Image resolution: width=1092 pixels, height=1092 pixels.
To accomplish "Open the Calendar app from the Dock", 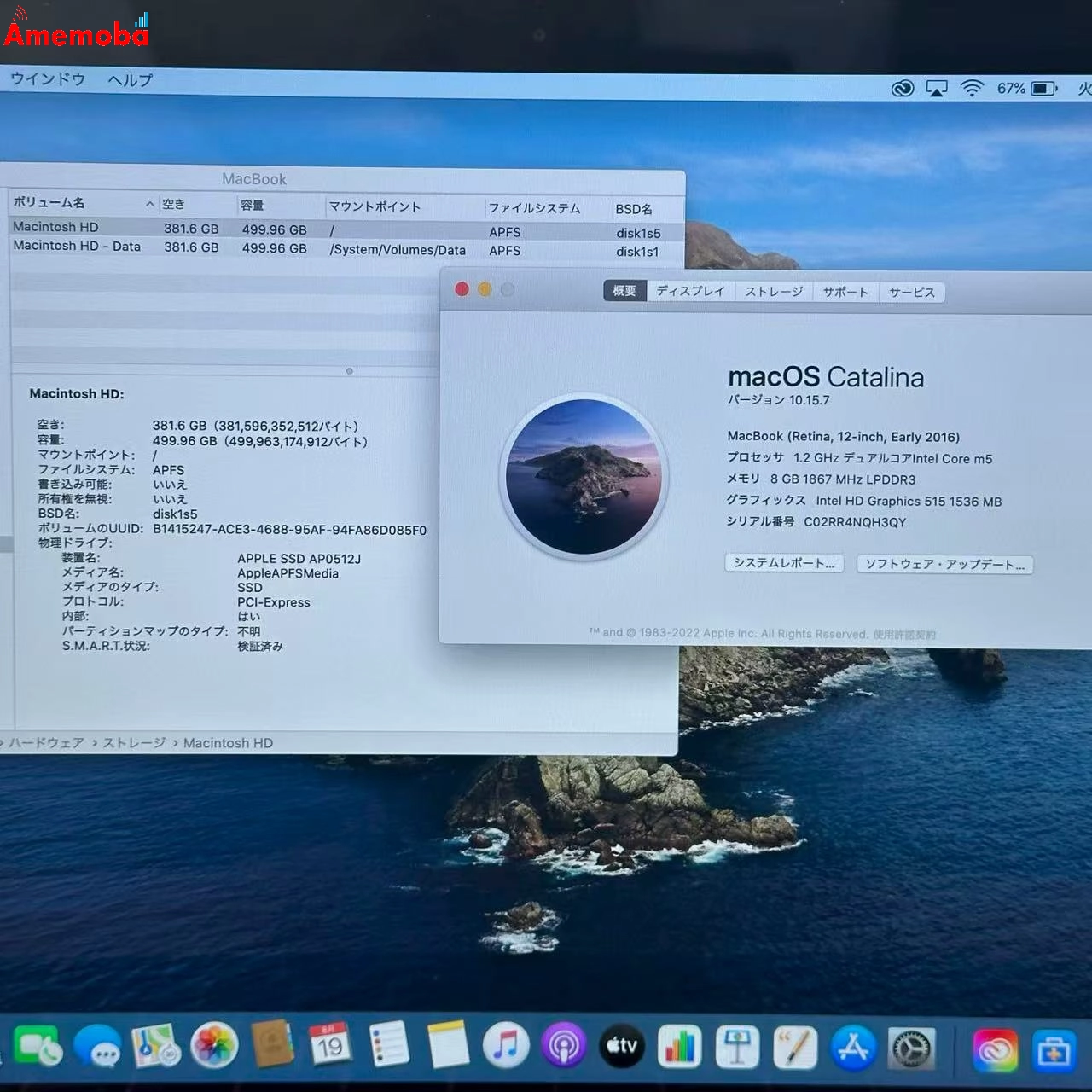I will point(332,1045).
